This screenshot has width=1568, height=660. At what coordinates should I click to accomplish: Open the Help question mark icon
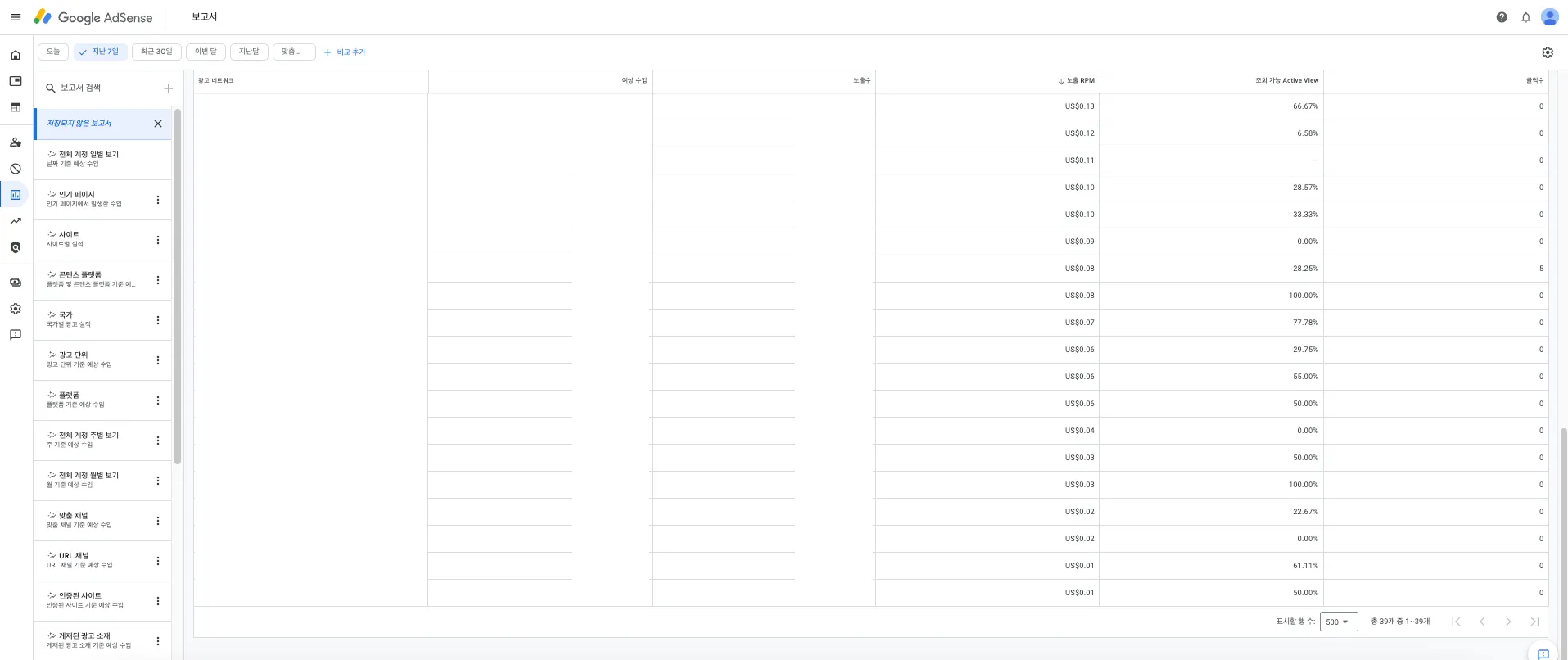point(1502,17)
